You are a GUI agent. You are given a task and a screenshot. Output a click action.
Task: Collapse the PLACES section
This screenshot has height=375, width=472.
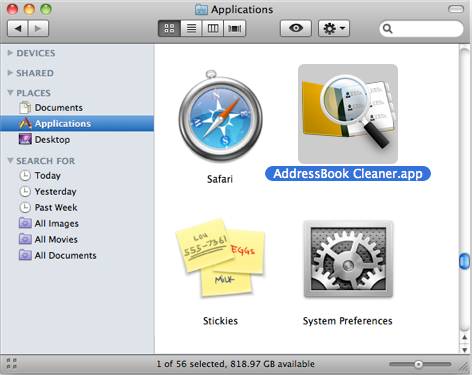tap(10, 93)
